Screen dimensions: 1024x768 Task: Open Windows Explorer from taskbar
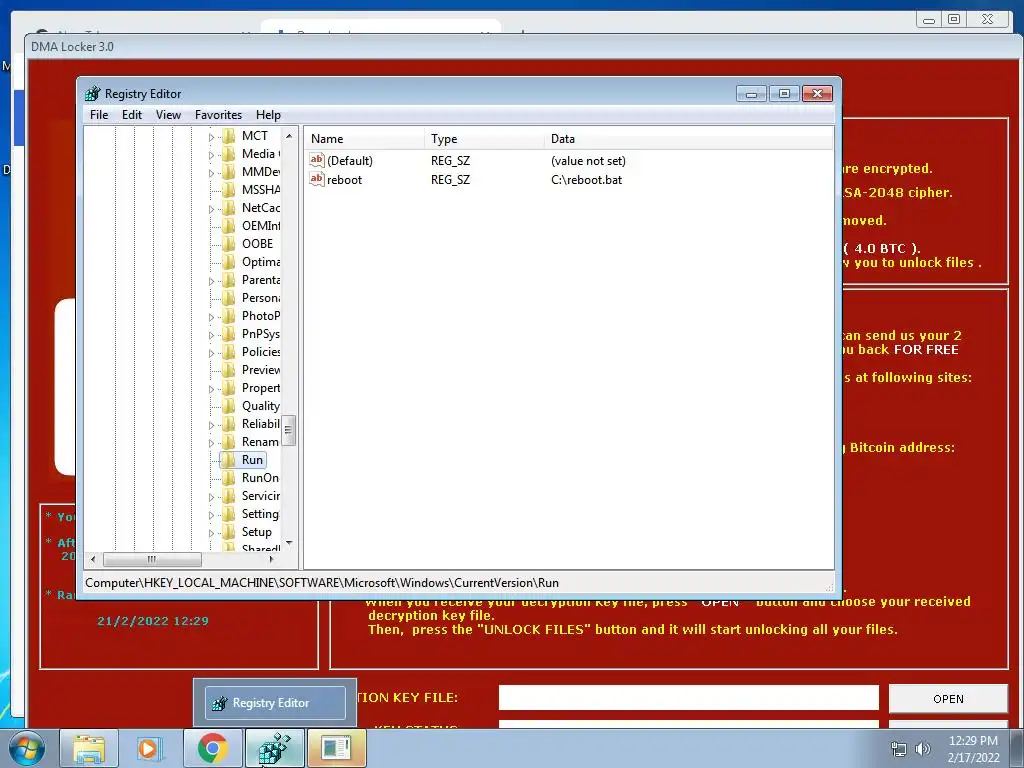89,748
